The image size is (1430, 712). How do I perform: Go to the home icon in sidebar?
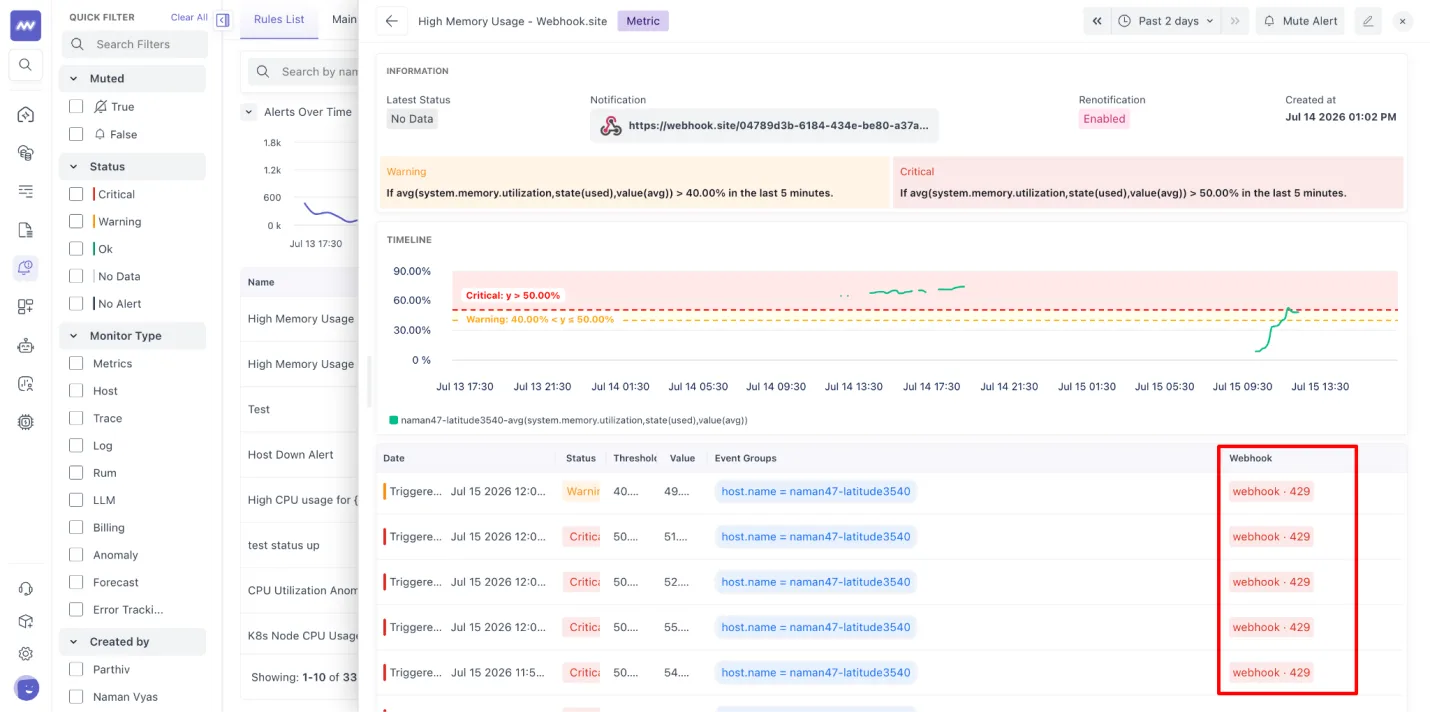(26, 114)
